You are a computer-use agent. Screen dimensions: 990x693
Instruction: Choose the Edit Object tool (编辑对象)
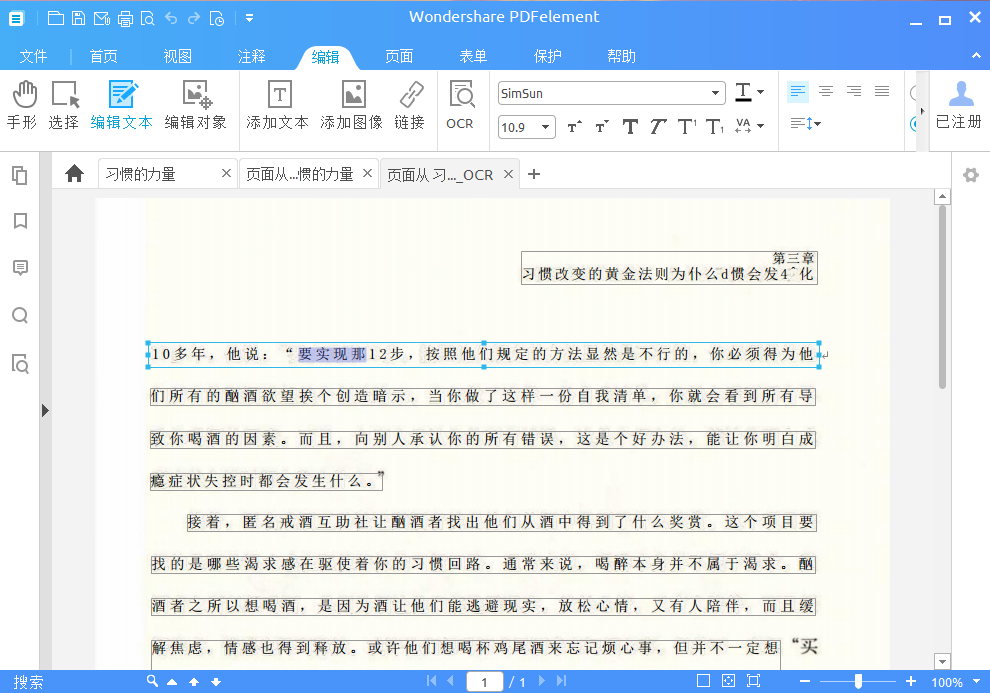196,105
